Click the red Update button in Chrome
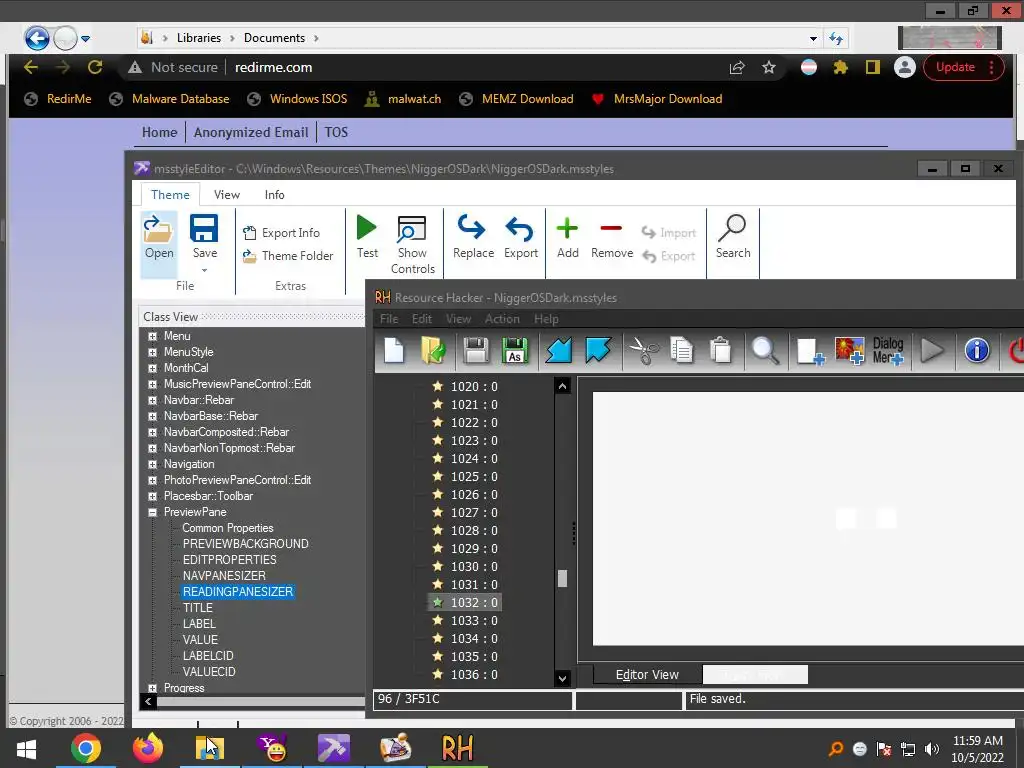Screen dimensions: 1024x768 pos(963,67)
